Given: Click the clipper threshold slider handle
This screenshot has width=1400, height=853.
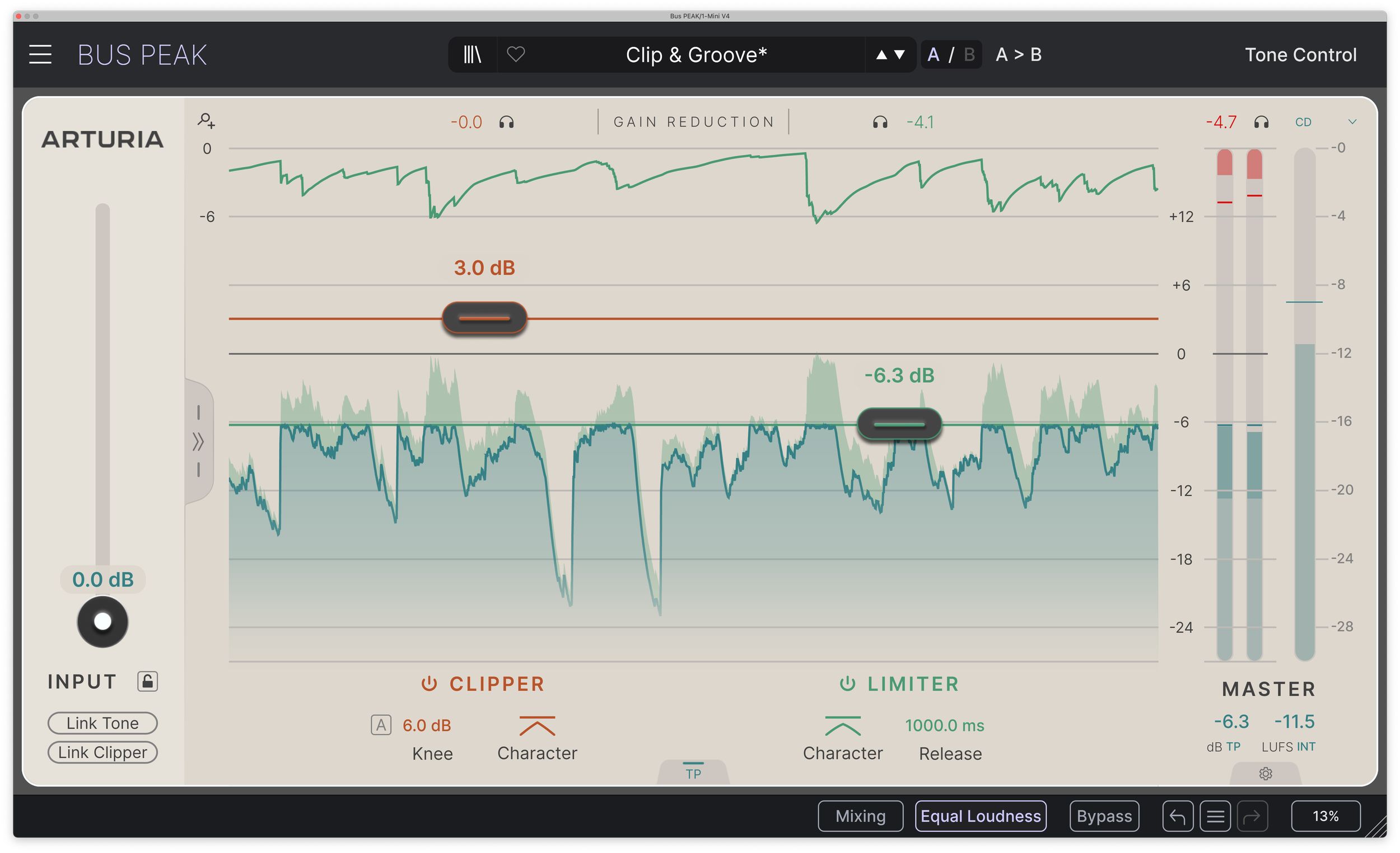Looking at the screenshot, I should (484, 318).
